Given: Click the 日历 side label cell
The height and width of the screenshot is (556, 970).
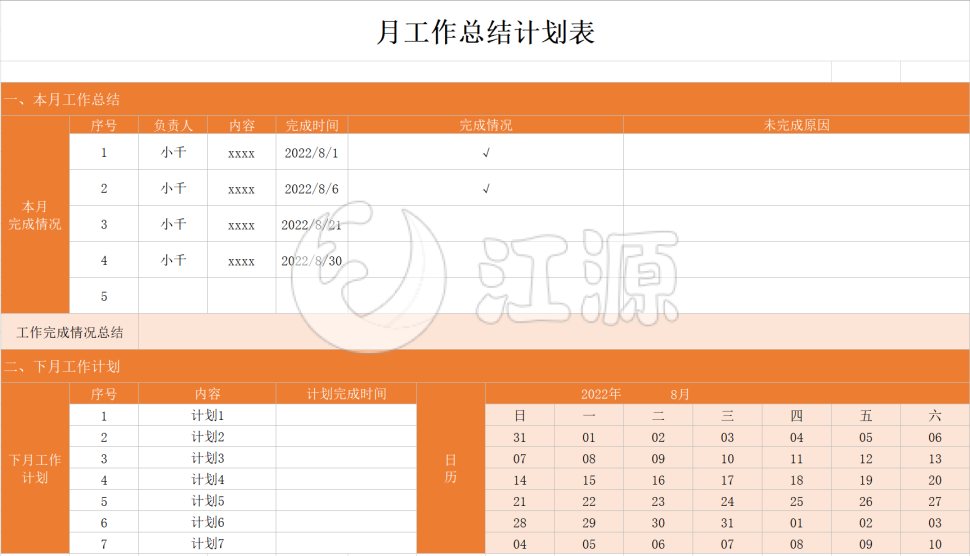Looking at the screenshot, I should click(x=451, y=468).
